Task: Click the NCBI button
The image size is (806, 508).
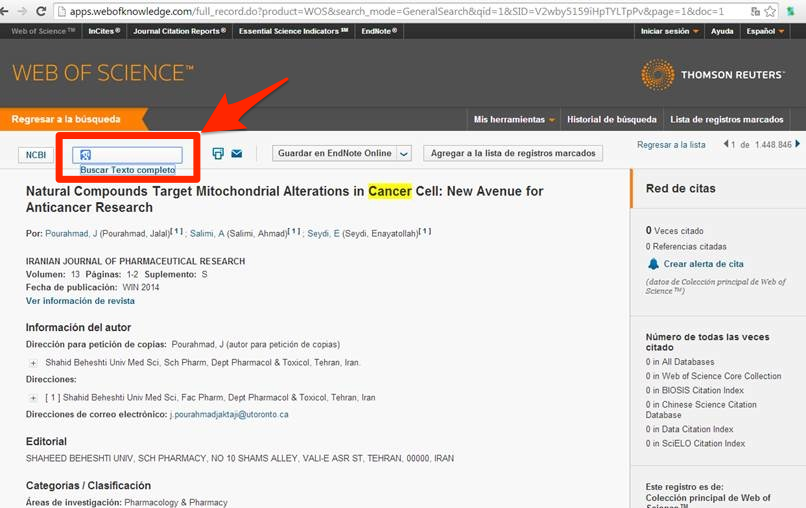Action: 36,155
